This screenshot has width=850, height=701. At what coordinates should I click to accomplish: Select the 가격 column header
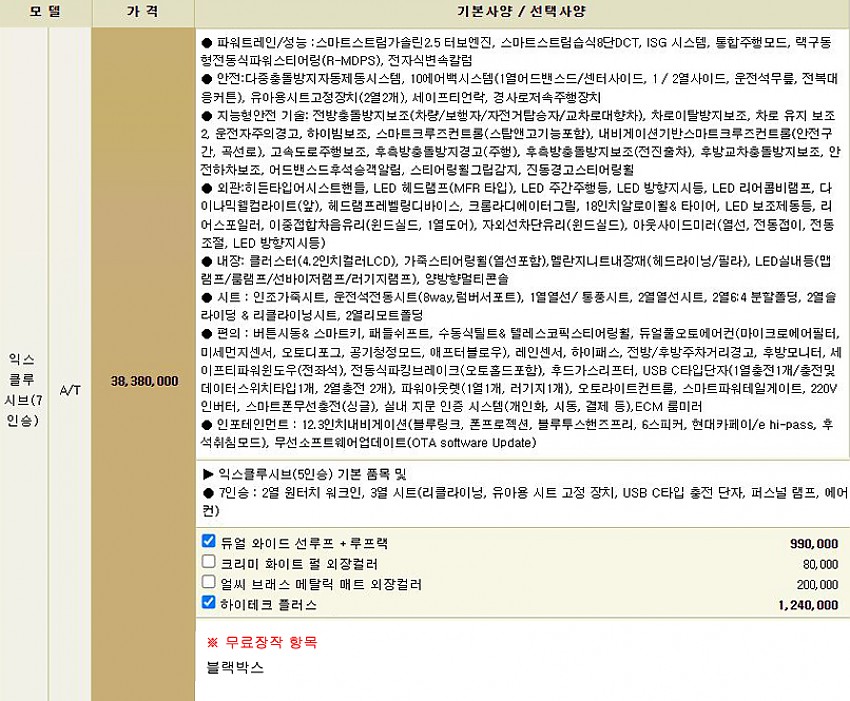tap(142, 12)
